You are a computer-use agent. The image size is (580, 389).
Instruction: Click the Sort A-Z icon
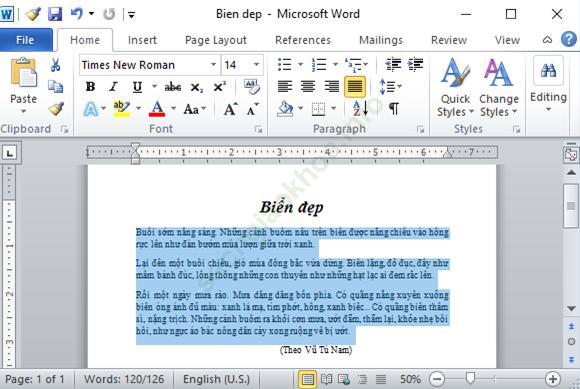(360, 109)
